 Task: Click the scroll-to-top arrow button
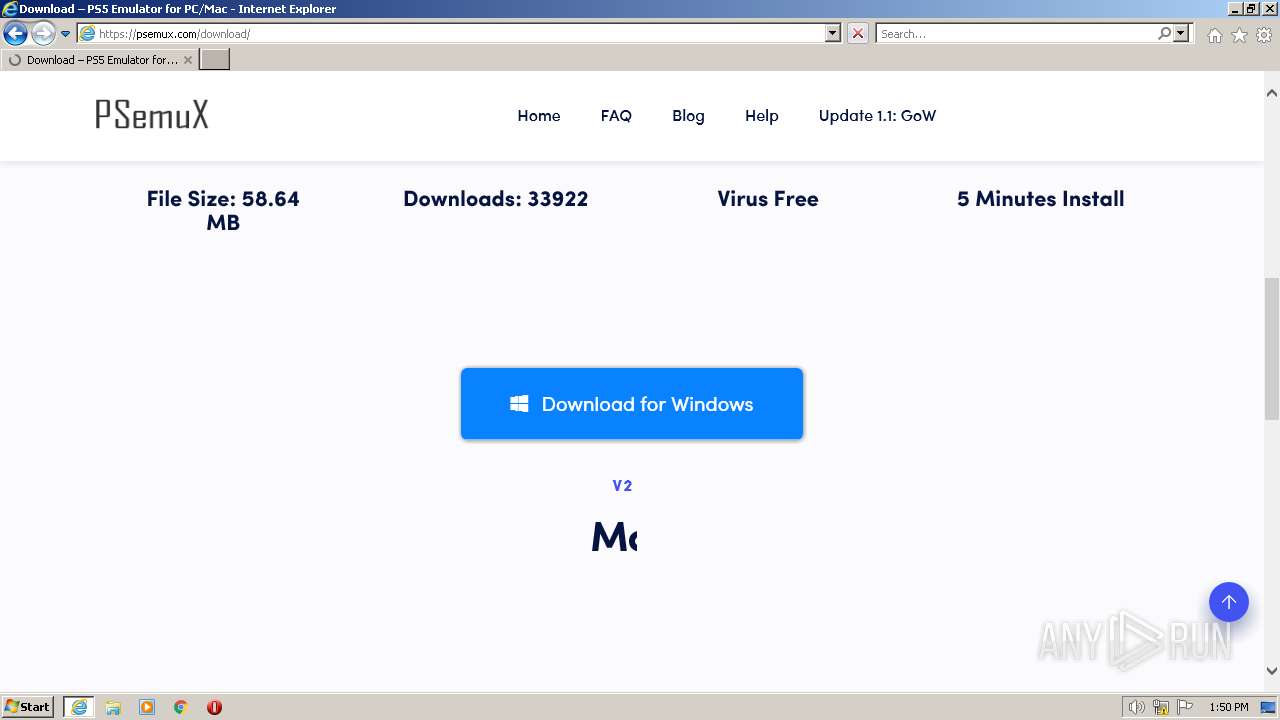pos(1228,602)
